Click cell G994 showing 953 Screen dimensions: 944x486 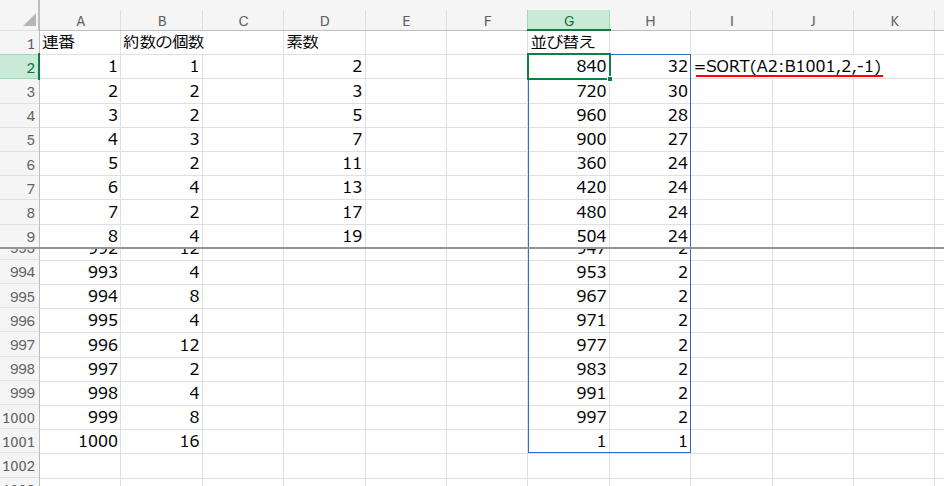(x=568, y=272)
